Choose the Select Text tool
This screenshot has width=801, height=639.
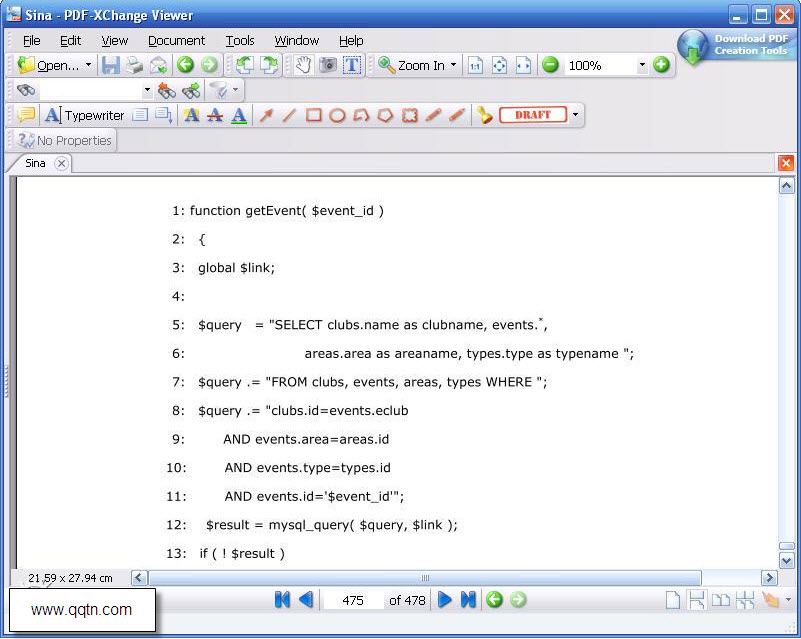pos(352,65)
